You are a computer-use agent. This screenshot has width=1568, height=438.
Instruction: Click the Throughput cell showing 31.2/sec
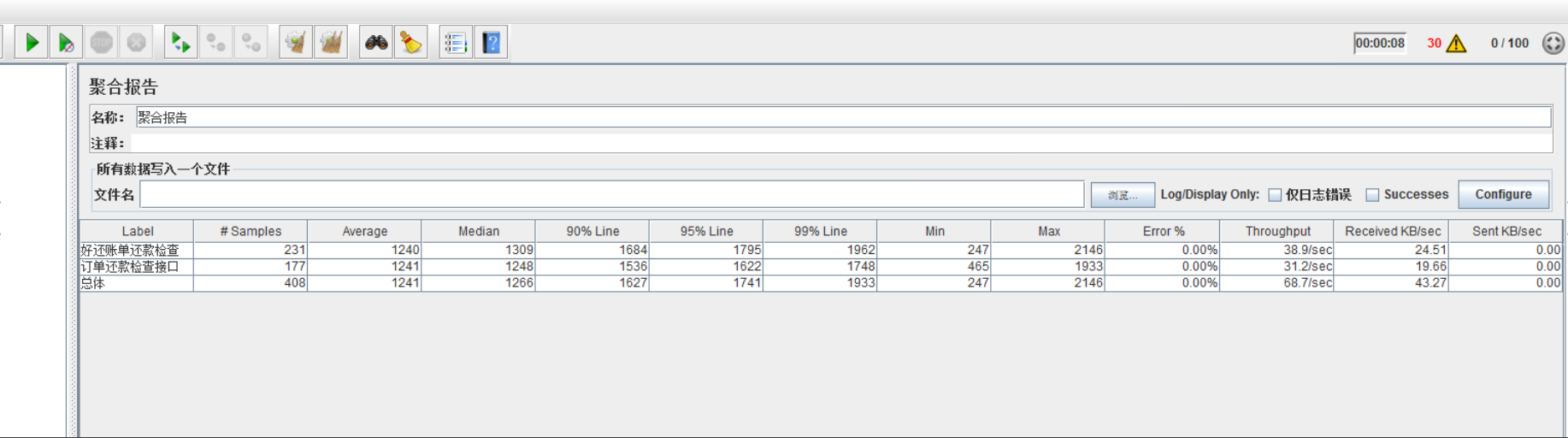1277,266
